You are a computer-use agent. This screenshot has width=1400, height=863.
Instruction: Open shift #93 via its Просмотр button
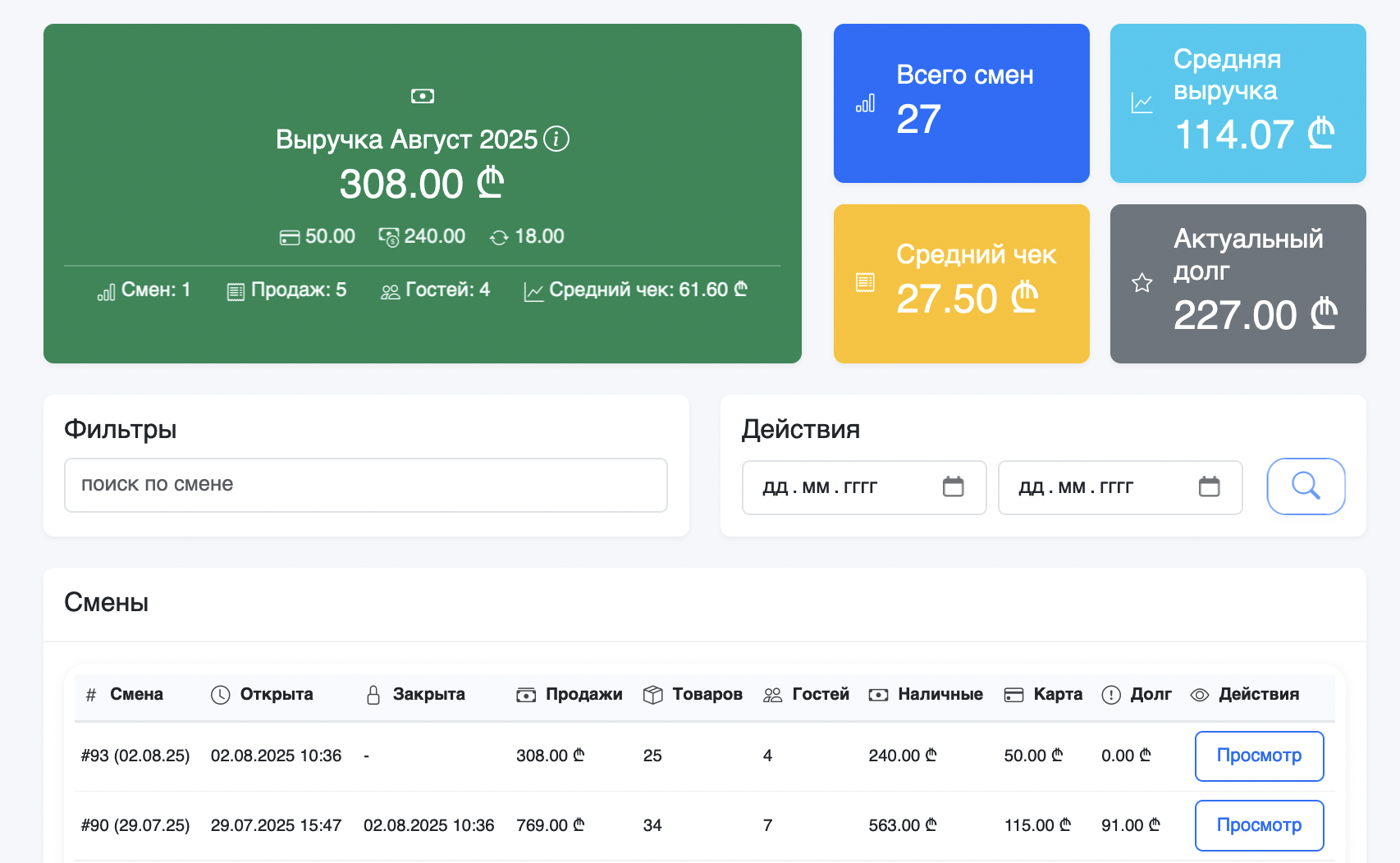1259,756
